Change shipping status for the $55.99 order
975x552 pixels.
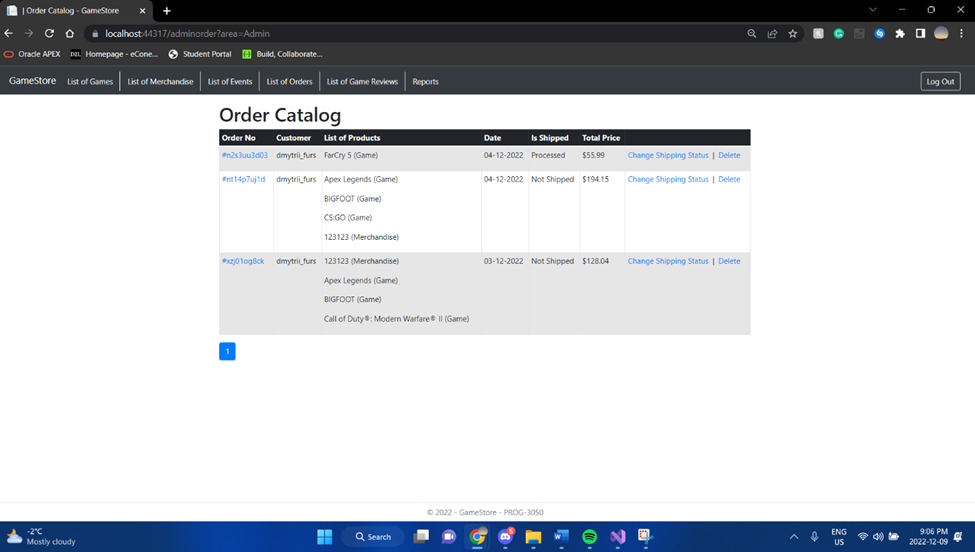(x=668, y=155)
